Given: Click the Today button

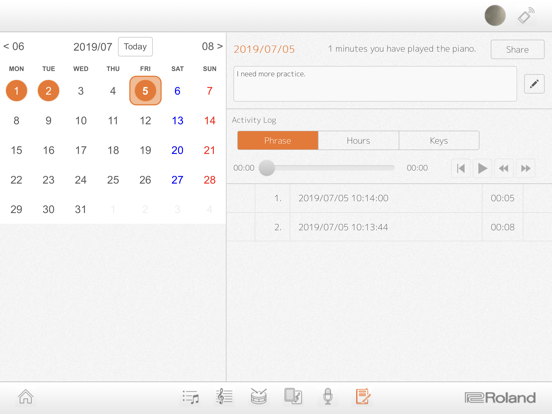Looking at the screenshot, I should pyautogui.click(x=136, y=46).
